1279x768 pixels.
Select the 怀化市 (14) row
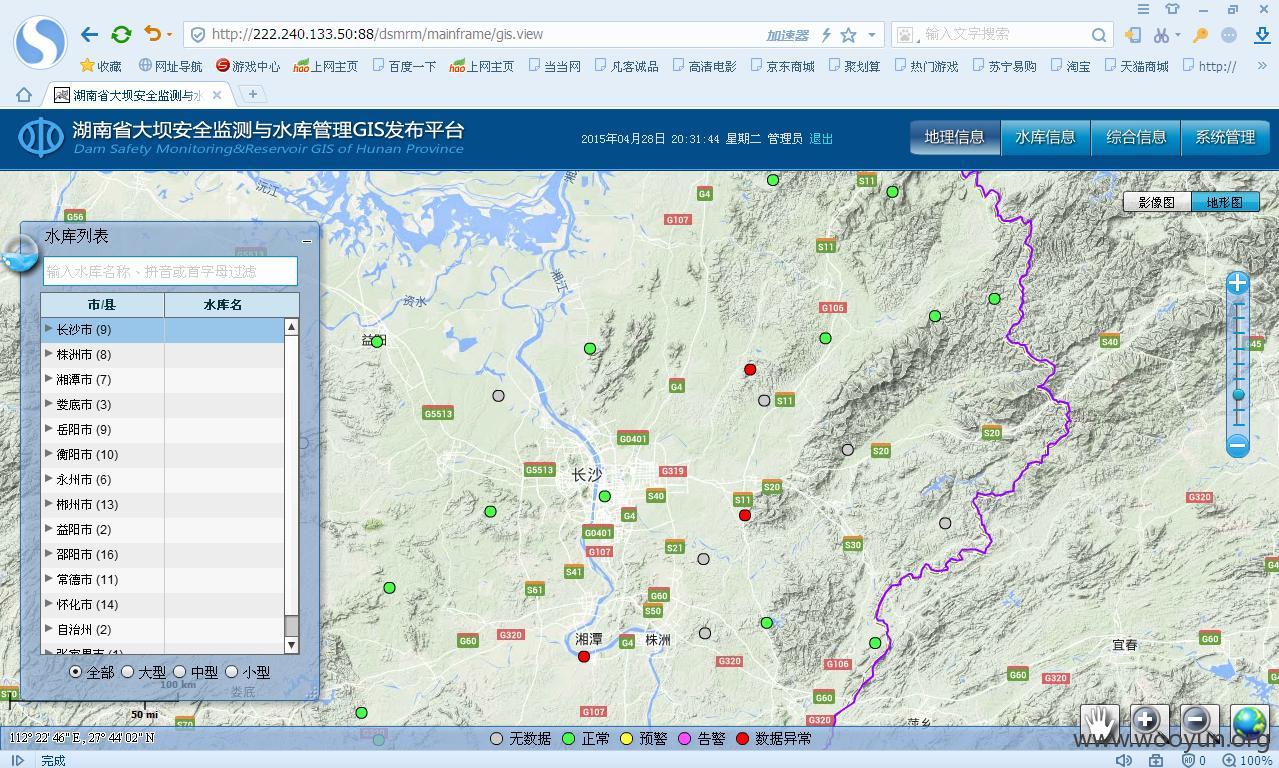162,604
